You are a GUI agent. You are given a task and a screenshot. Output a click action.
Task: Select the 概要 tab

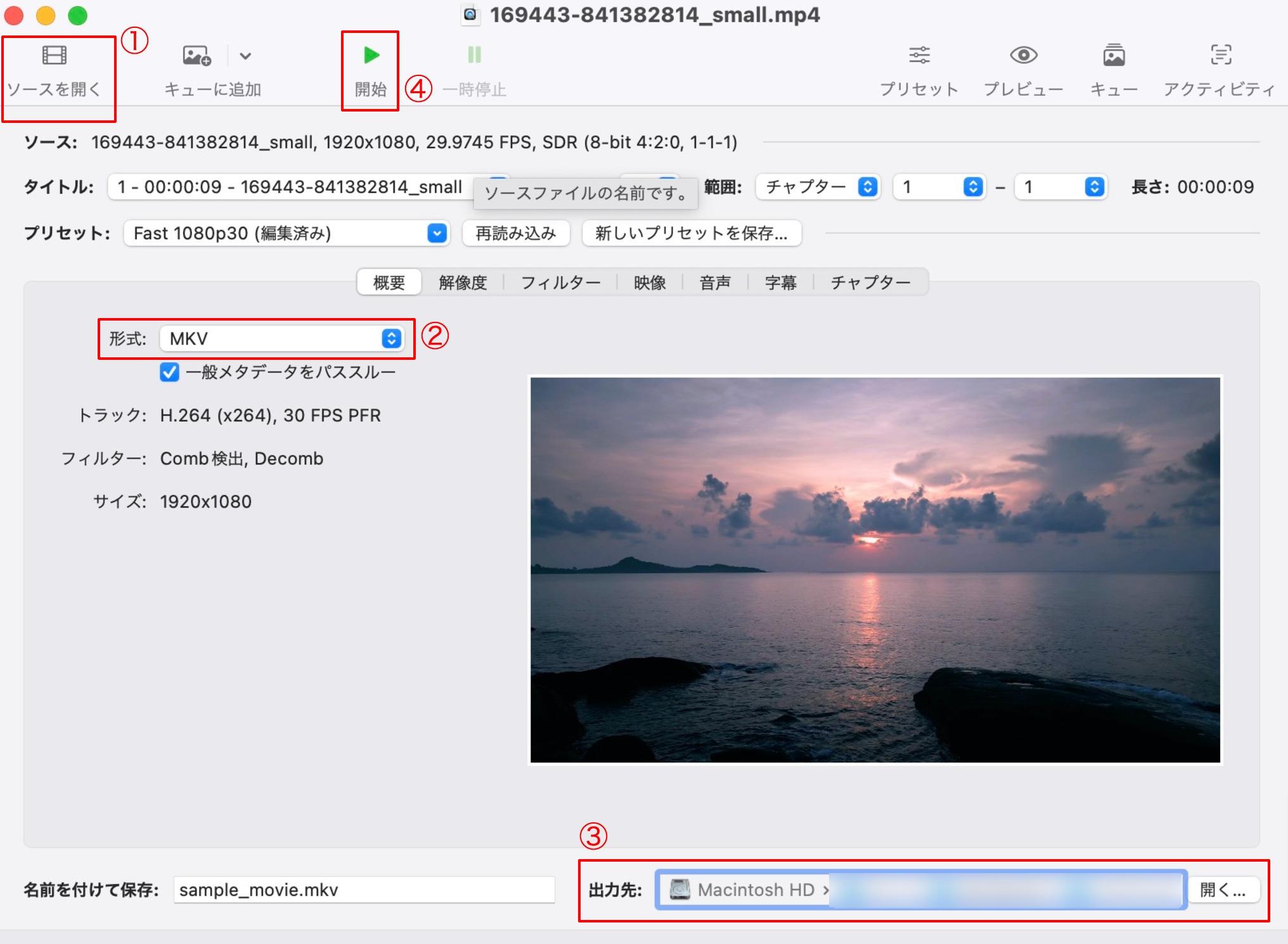coord(389,282)
